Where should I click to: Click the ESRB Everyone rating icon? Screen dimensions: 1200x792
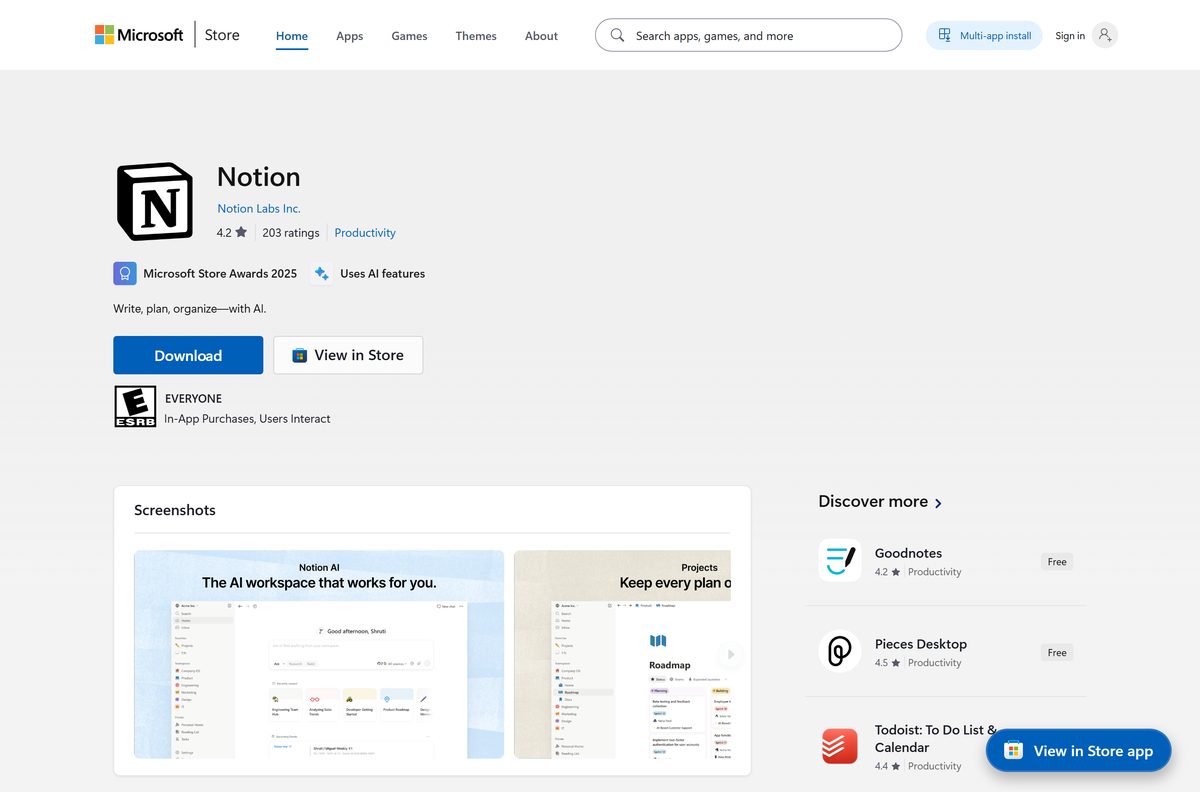point(135,407)
